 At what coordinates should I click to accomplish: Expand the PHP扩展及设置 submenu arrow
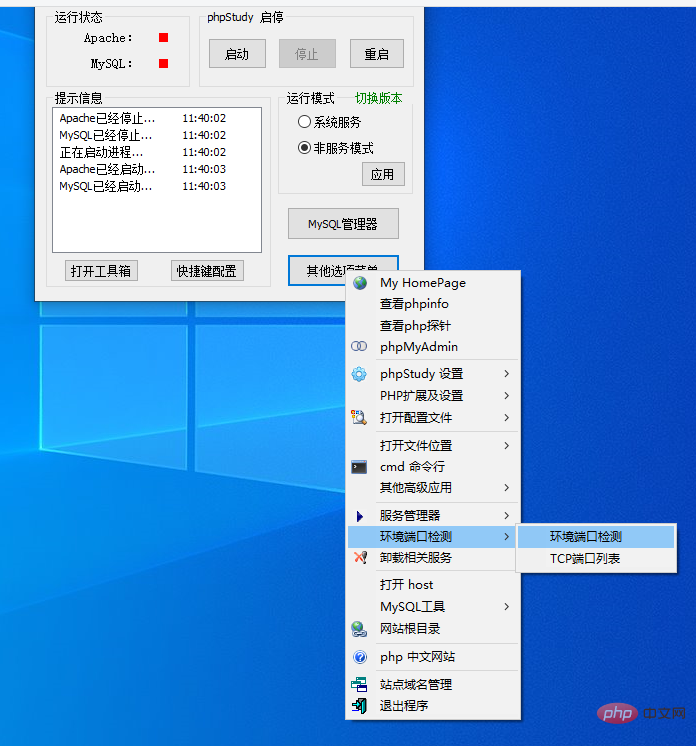(x=507, y=395)
